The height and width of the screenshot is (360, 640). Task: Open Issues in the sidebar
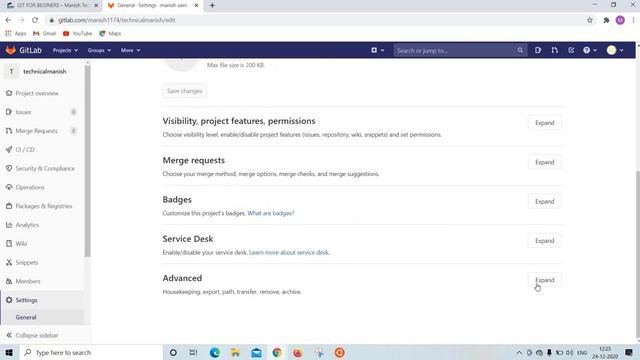pyautogui.click(x=23, y=112)
